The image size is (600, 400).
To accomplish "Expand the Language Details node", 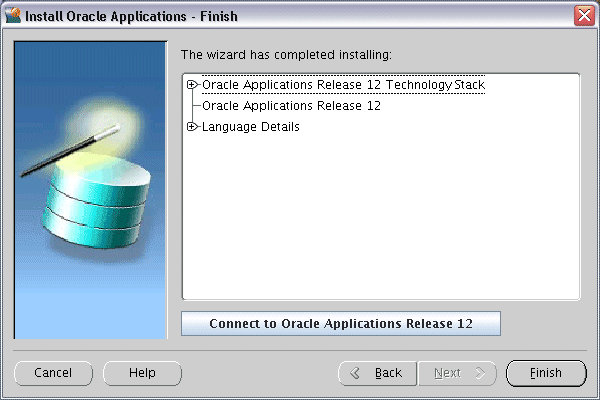I will (192, 127).
